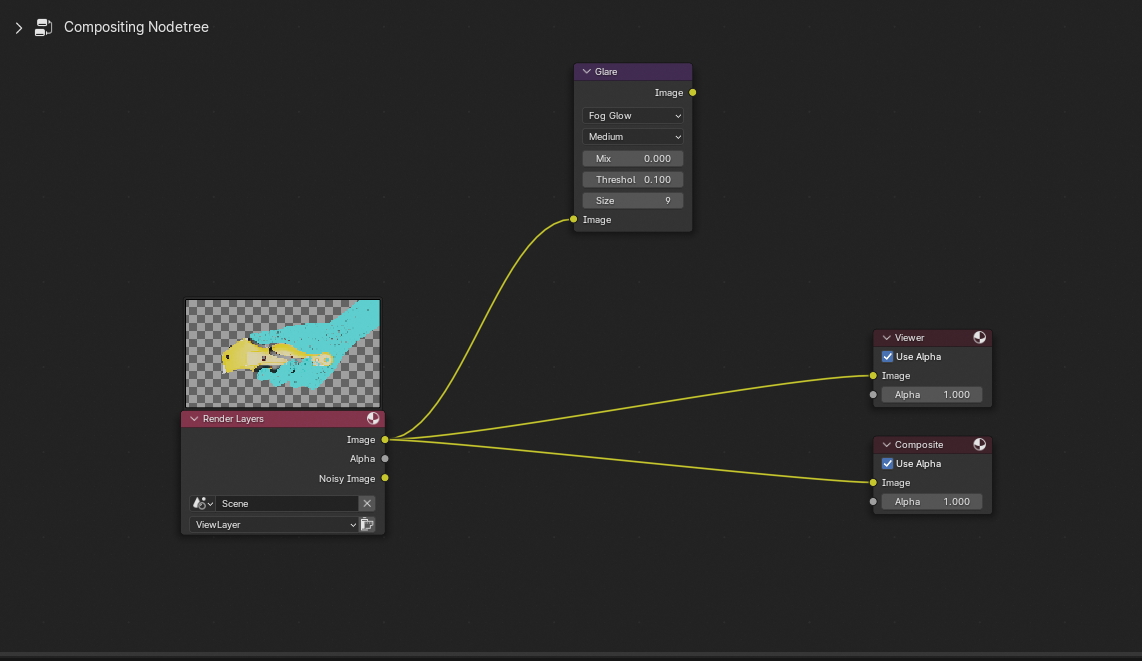Viewport: 1142px width, 661px height.
Task: Click the Composite node Image input socket
Action: [x=873, y=483]
